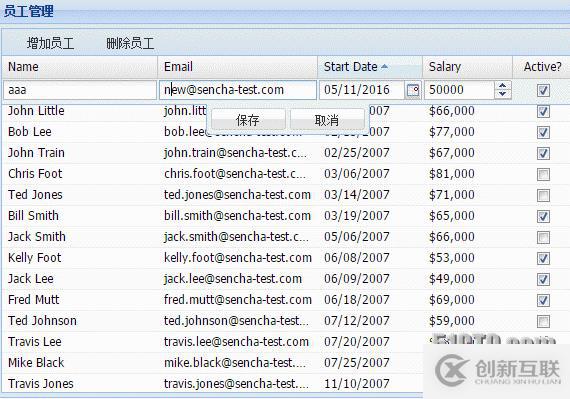
Task: Click start date 03/19/2007
Action: pyautogui.click(x=357, y=216)
